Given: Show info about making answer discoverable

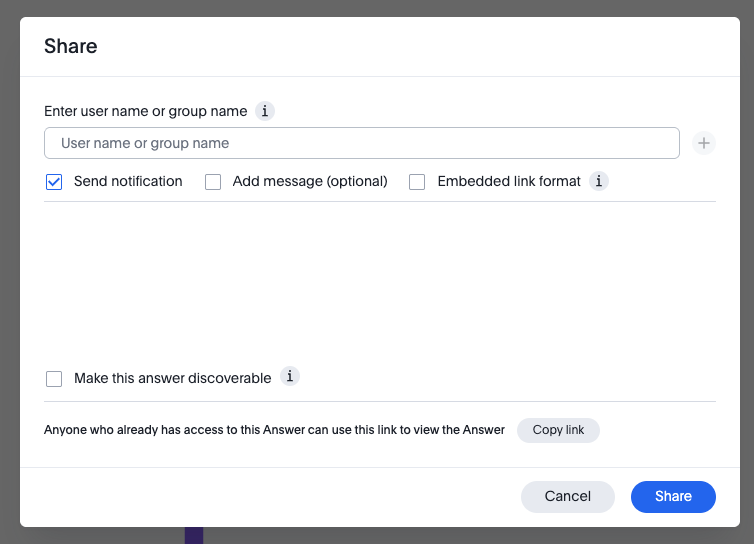Looking at the screenshot, I should [x=289, y=377].
